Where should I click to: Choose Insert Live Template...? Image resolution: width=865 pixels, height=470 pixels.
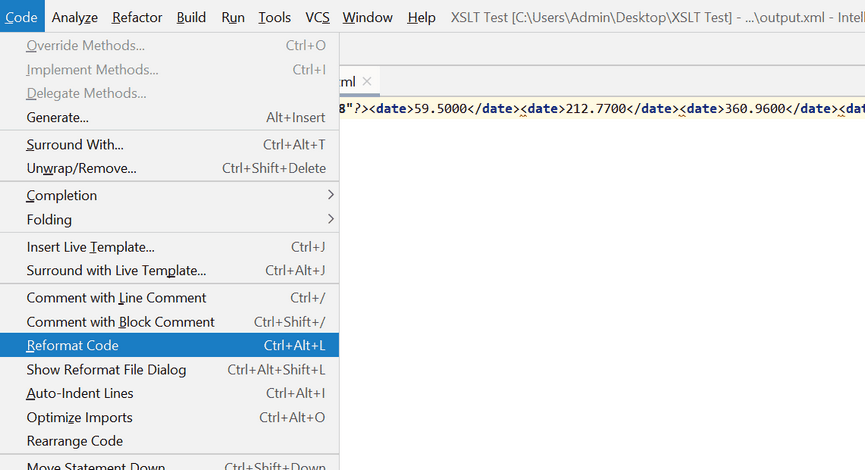click(x=170, y=246)
